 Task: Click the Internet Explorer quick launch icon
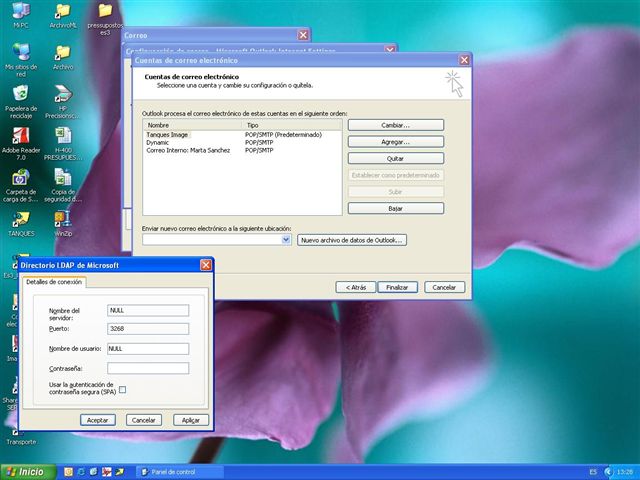[81, 472]
